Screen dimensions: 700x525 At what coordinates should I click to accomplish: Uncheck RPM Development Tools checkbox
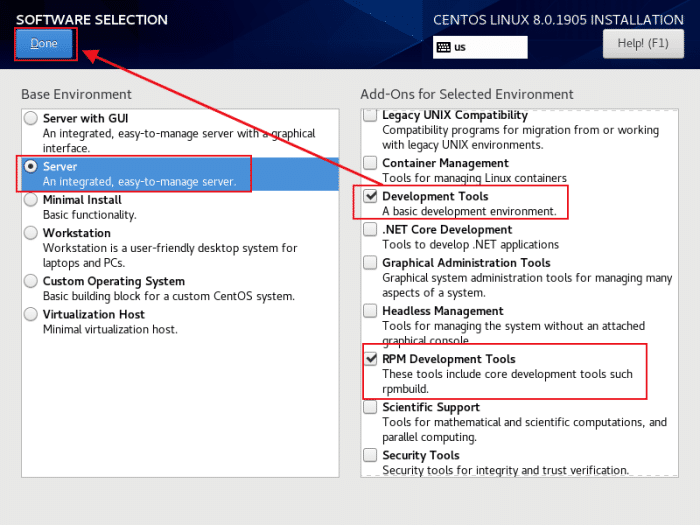coord(370,359)
